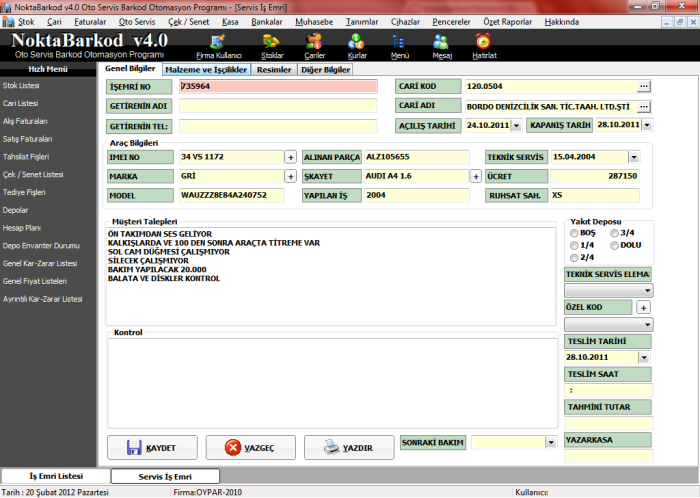Switch to the Diğer Bilgiler tab
Screen dimensions: 700x498
pyautogui.click(x=325, y=70)
